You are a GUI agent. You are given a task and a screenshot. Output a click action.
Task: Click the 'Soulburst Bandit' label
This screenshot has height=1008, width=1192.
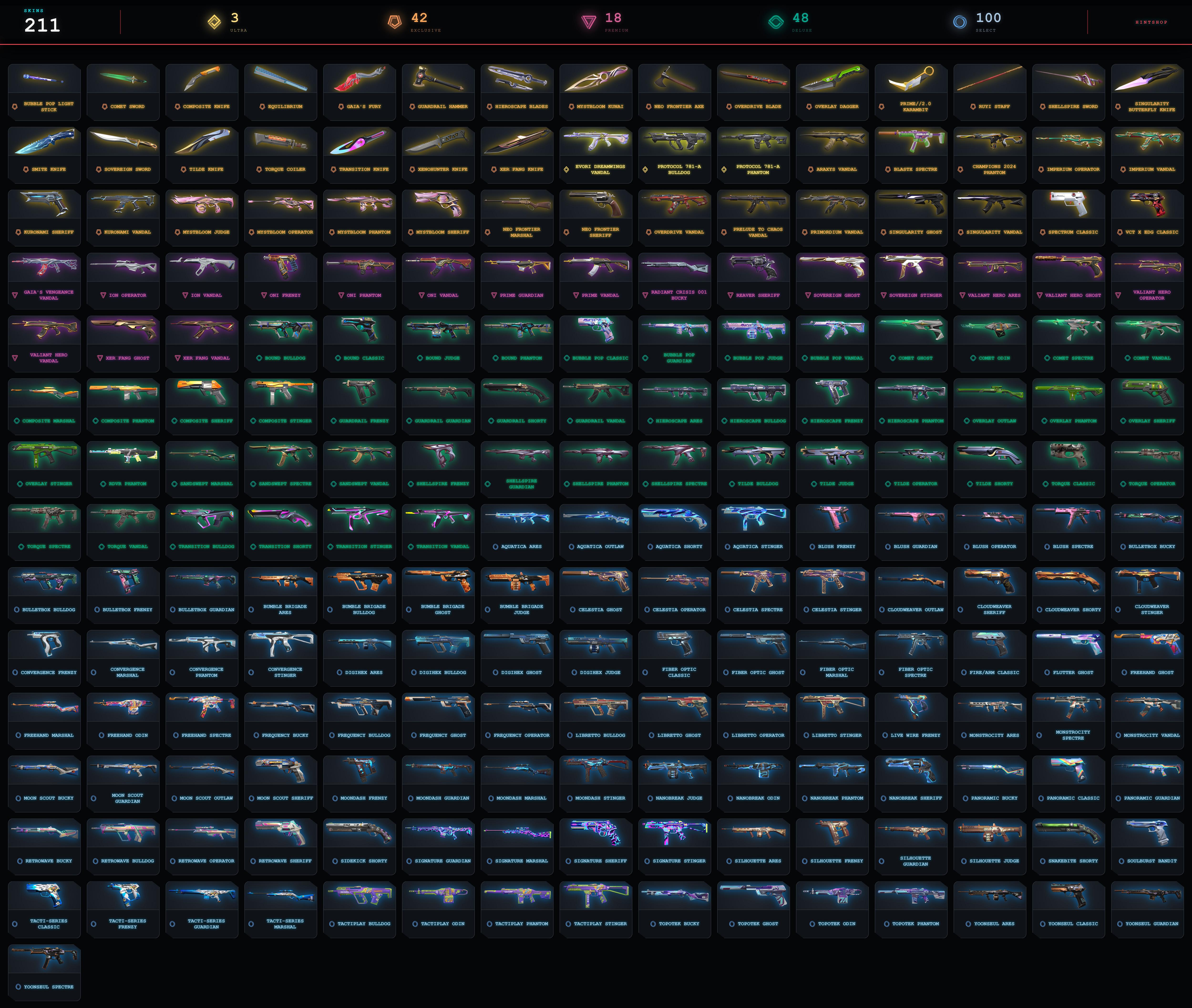pyautogui.click(x=1152, y=861)
